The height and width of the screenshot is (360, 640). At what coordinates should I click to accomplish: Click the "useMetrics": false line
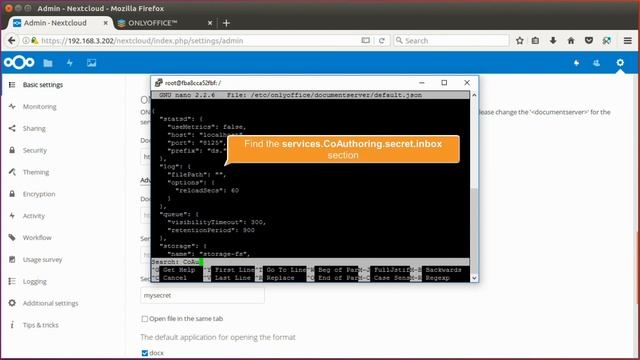pyautogui.click(x=207, y=127)
